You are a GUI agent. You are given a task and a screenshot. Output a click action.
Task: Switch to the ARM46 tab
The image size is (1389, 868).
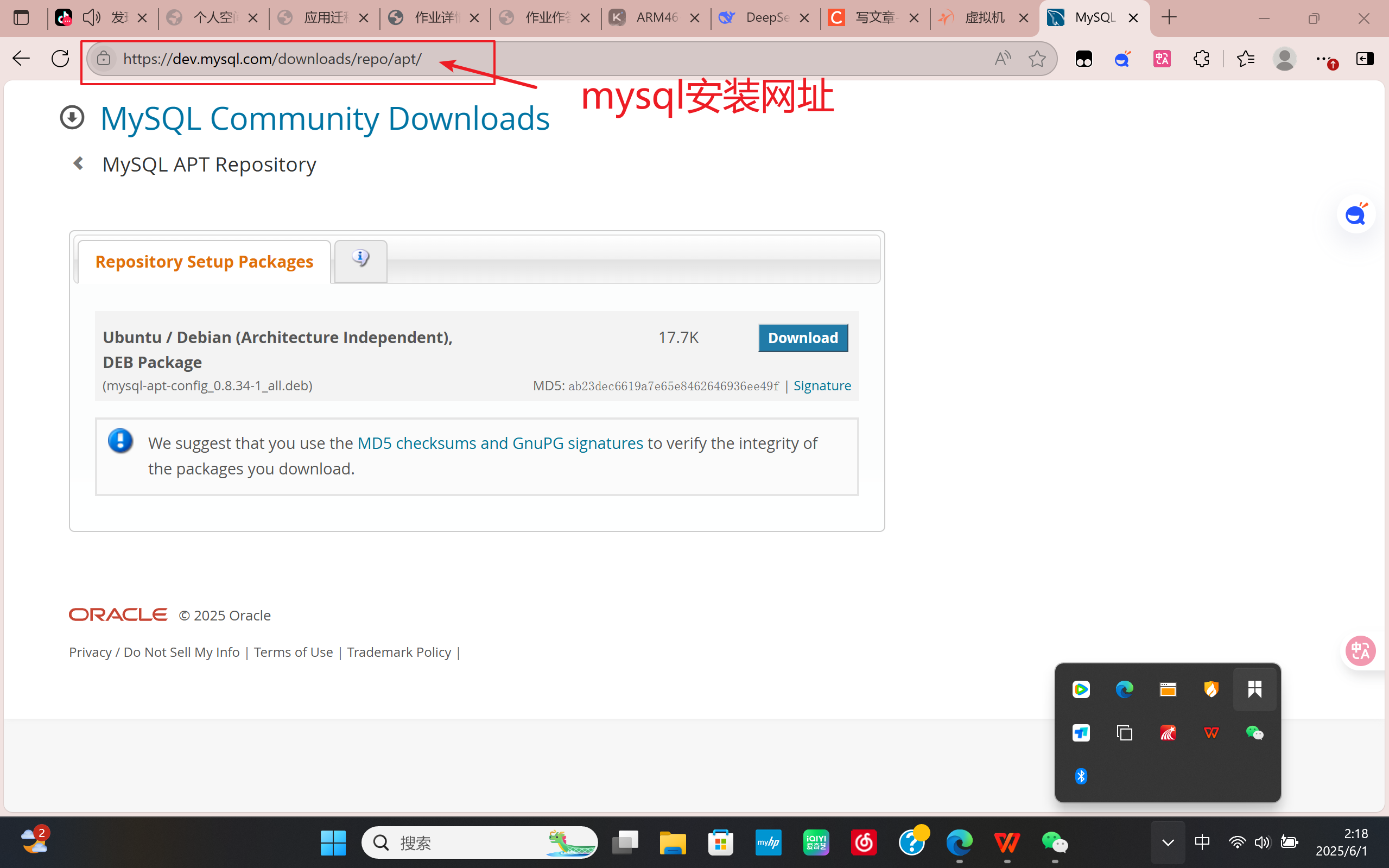pos(656,18)
